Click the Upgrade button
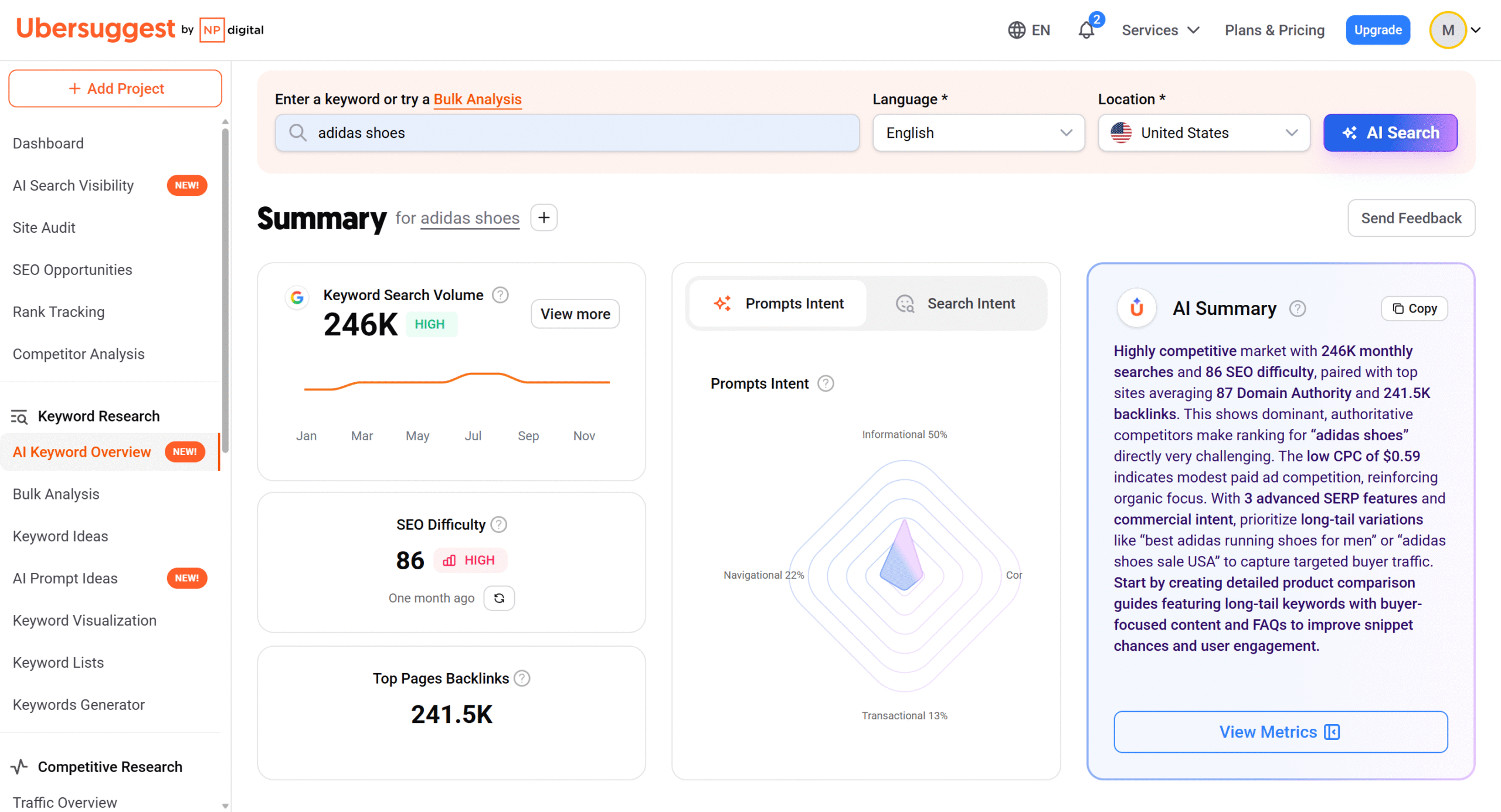Screen dimensions: 1501x812 [x=1378, y=29]
